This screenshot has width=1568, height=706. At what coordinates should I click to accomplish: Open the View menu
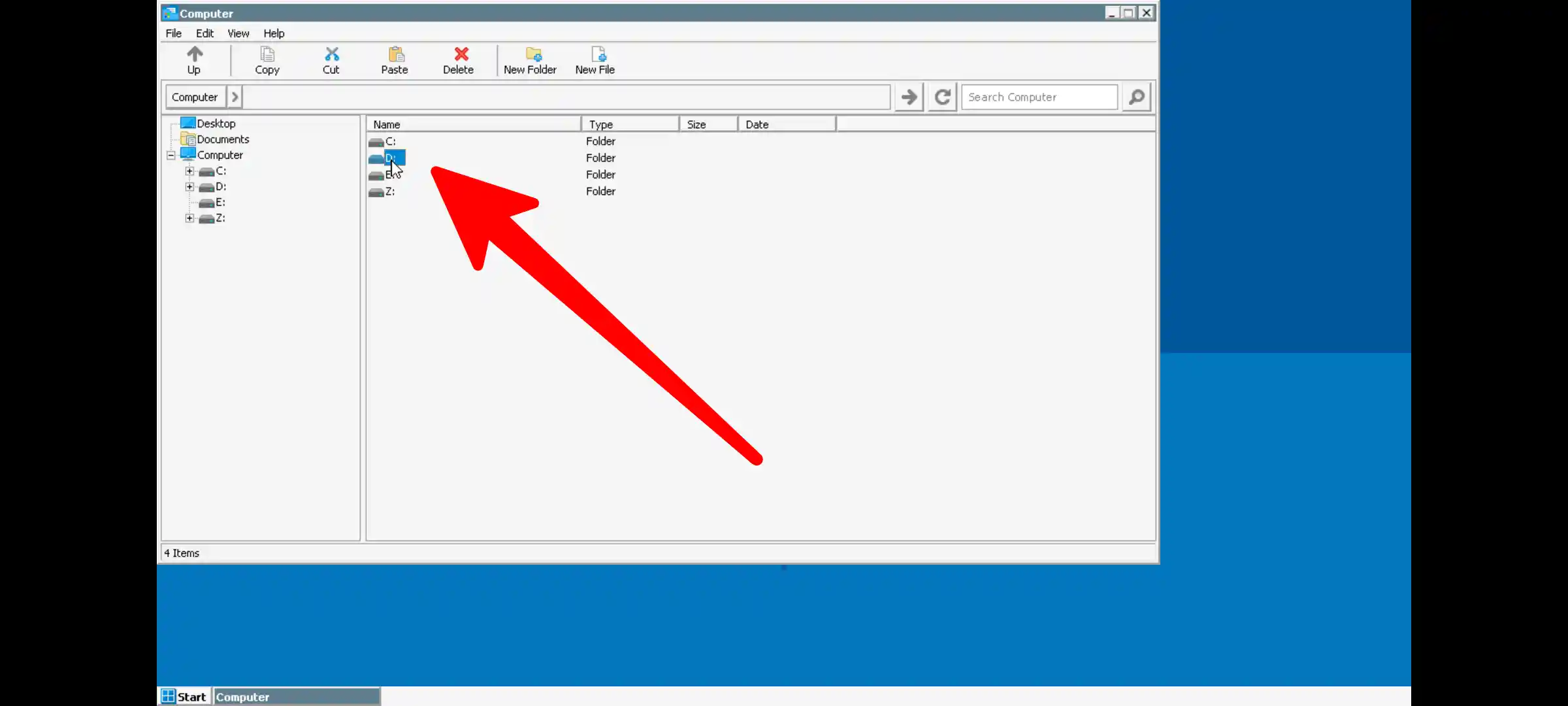coord(238,33)
